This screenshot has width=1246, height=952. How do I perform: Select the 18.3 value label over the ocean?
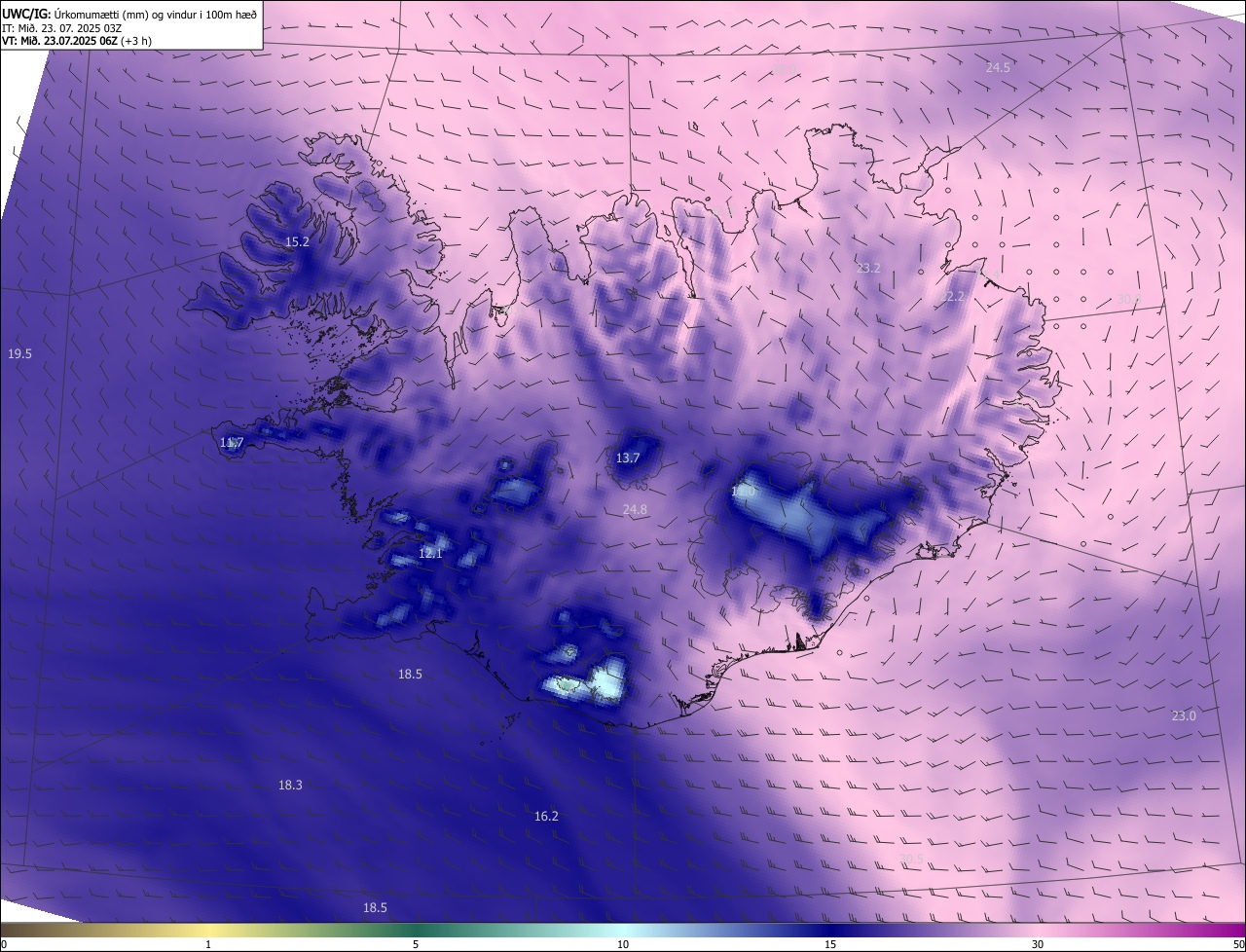(290, 786)
